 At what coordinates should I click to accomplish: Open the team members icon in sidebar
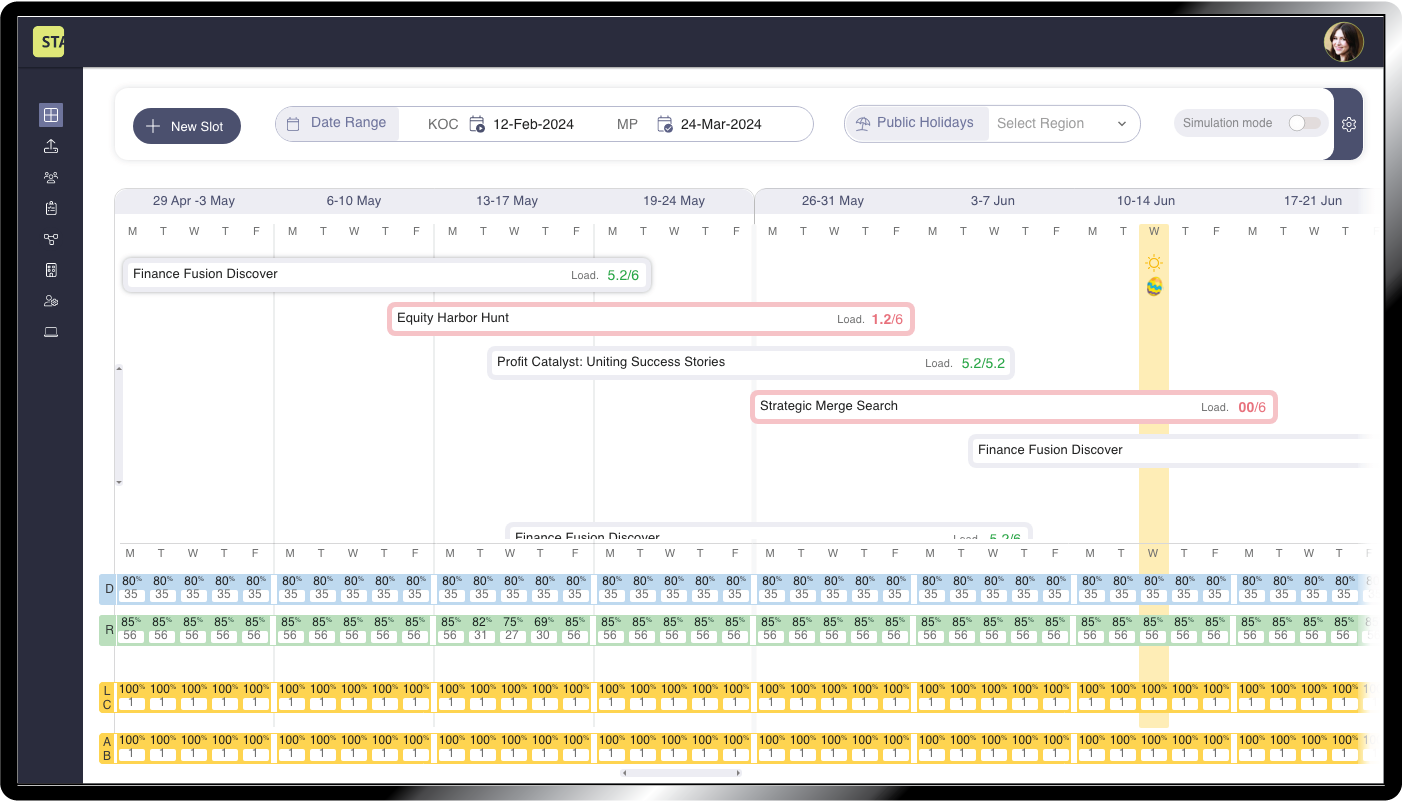pyautogui.click(x=51, y=178)
